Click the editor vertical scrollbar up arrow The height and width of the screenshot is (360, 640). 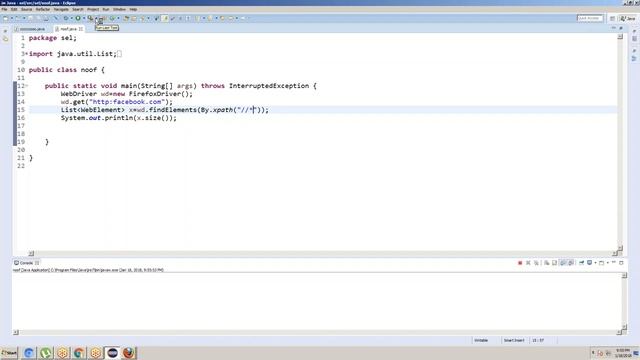pos(620,37)
